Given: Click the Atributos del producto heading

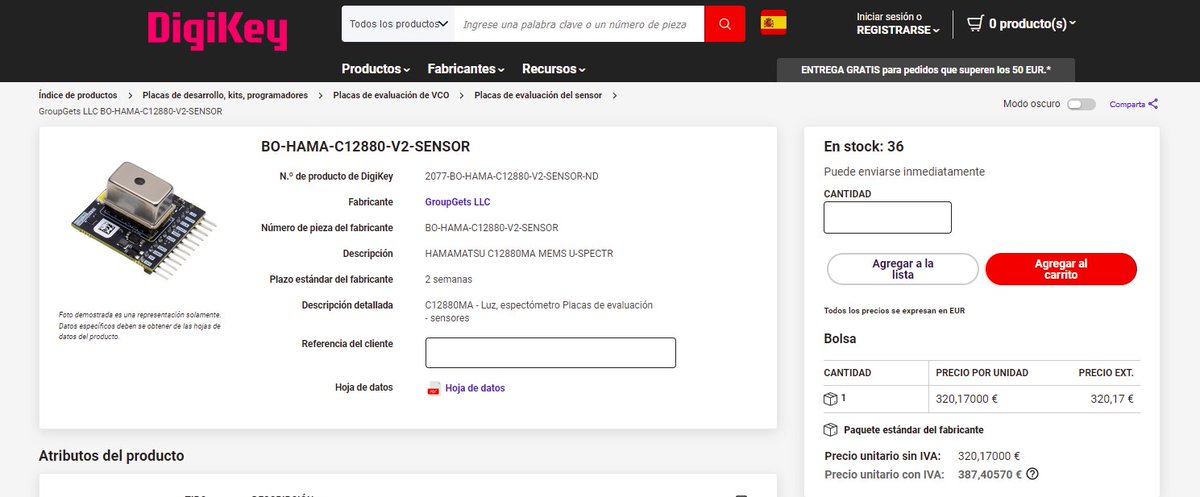Looking at the screenshot, I should tap(111, 456).
